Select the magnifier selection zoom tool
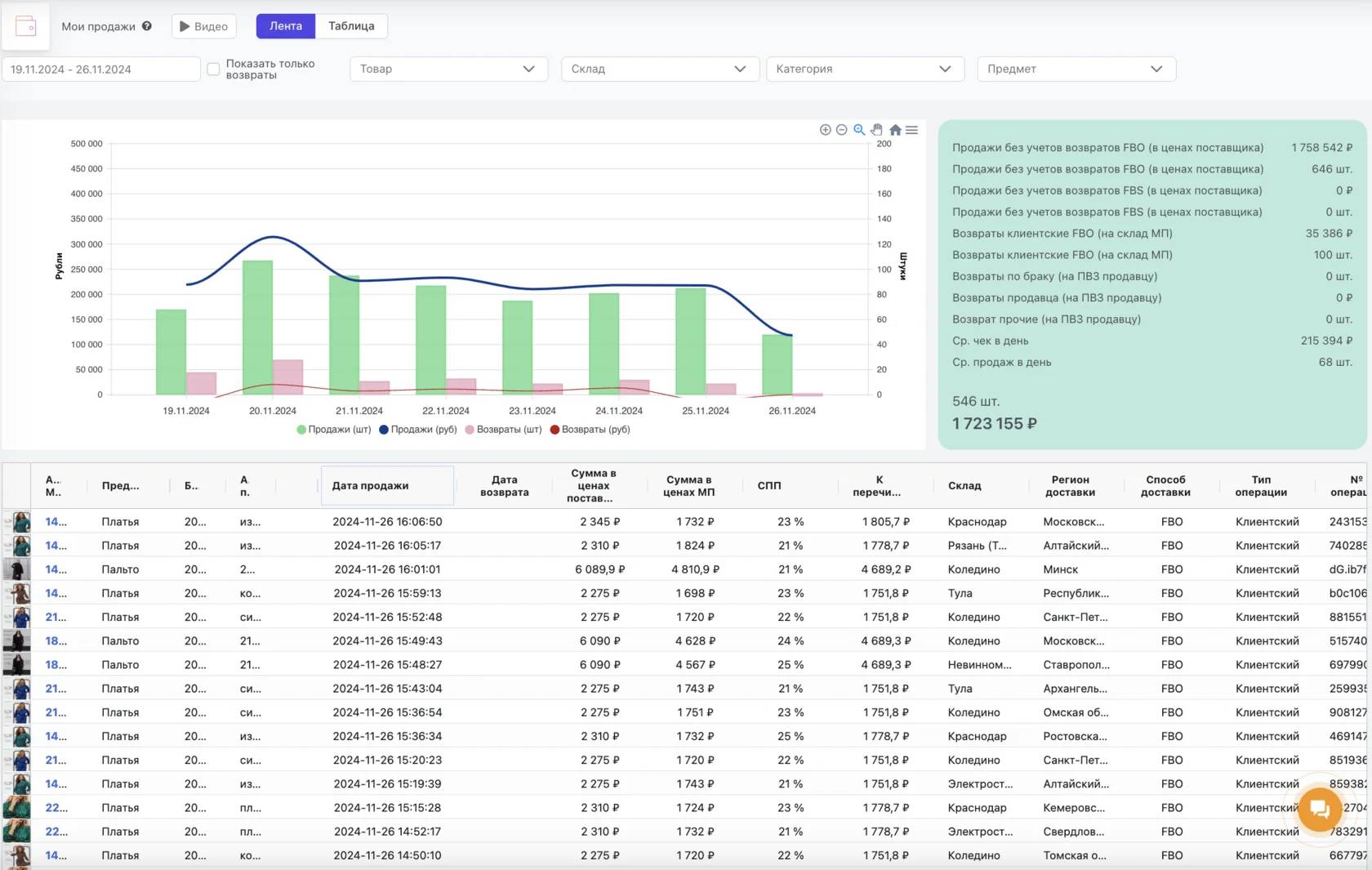 [859, 130]
